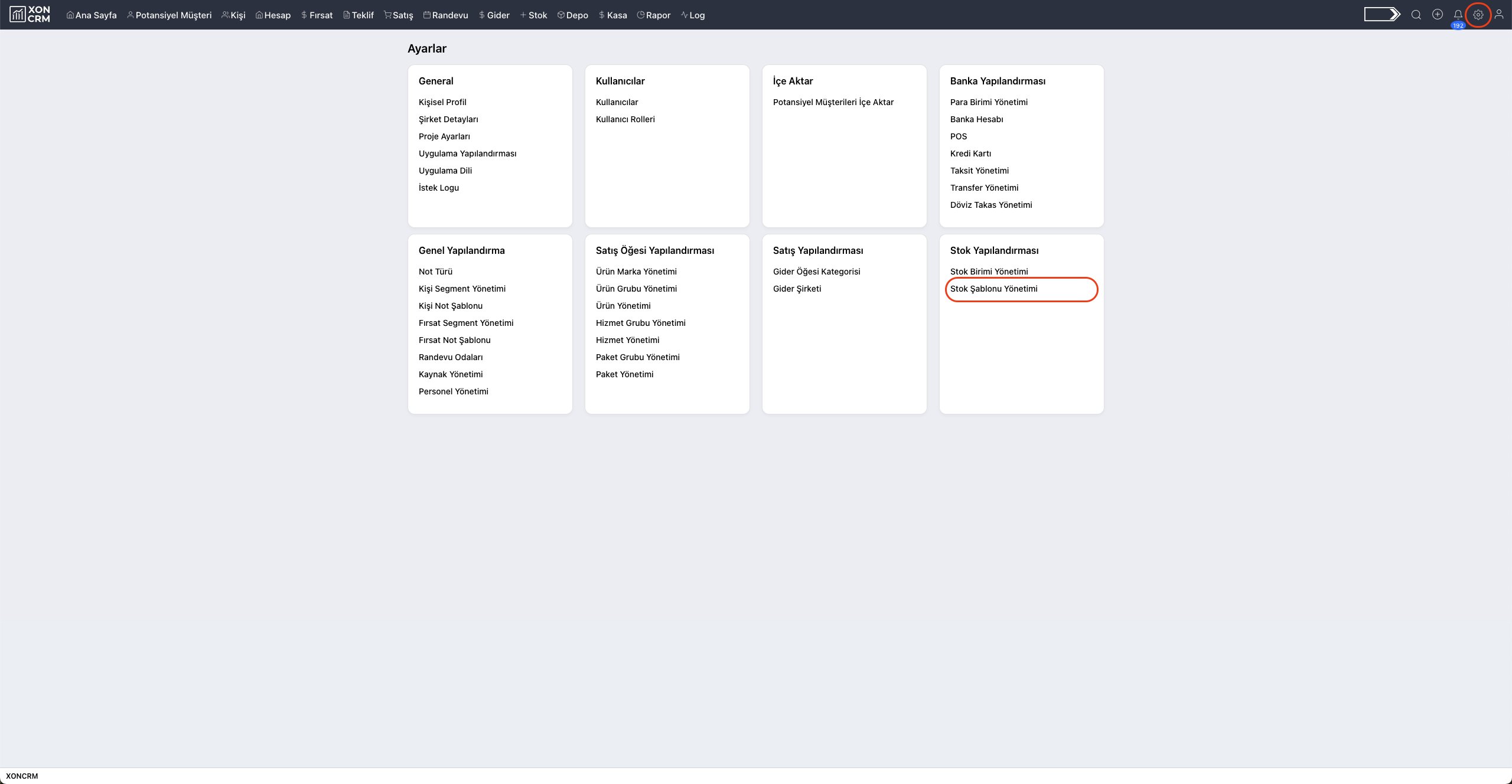The height and width of the screenshot is (784, 1512).
Task: Click the plus quick-add icon
Action: pos(1437,15)
